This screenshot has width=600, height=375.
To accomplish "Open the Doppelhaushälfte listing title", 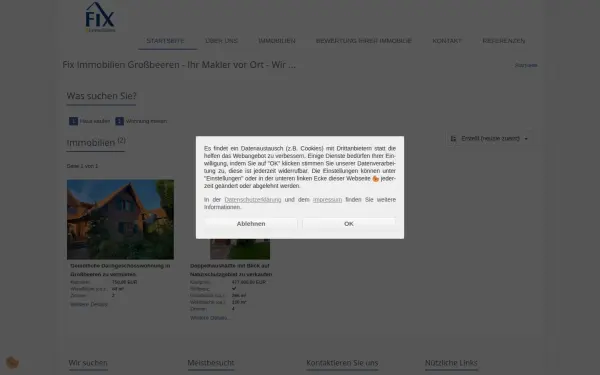I will (231, 270).
